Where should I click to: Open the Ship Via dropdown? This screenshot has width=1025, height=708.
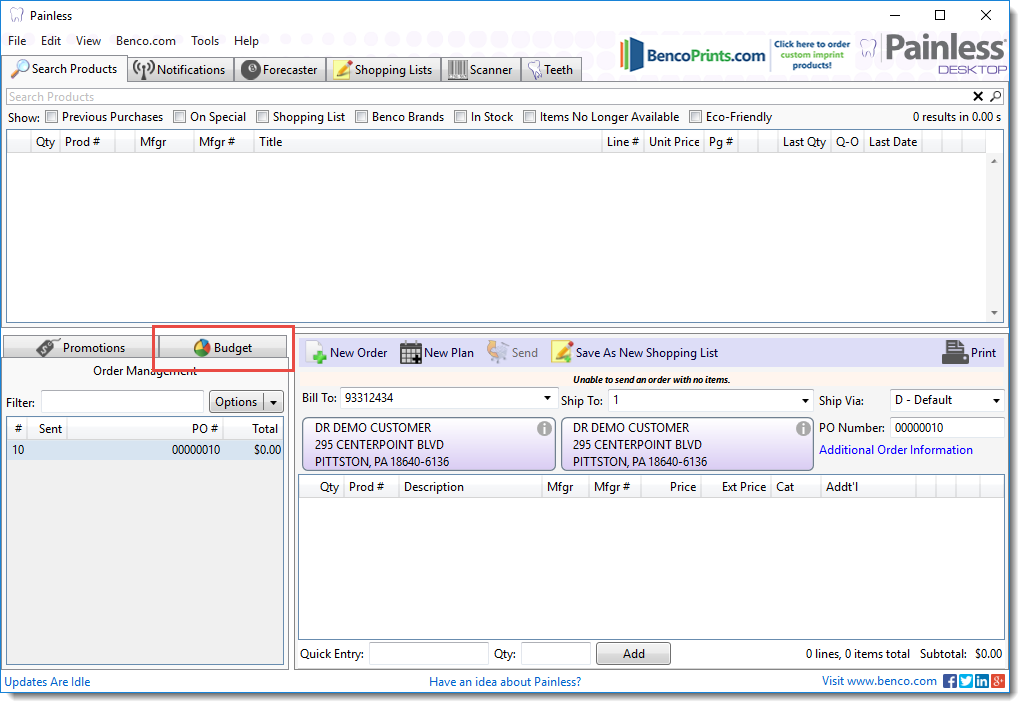(996, 400)
